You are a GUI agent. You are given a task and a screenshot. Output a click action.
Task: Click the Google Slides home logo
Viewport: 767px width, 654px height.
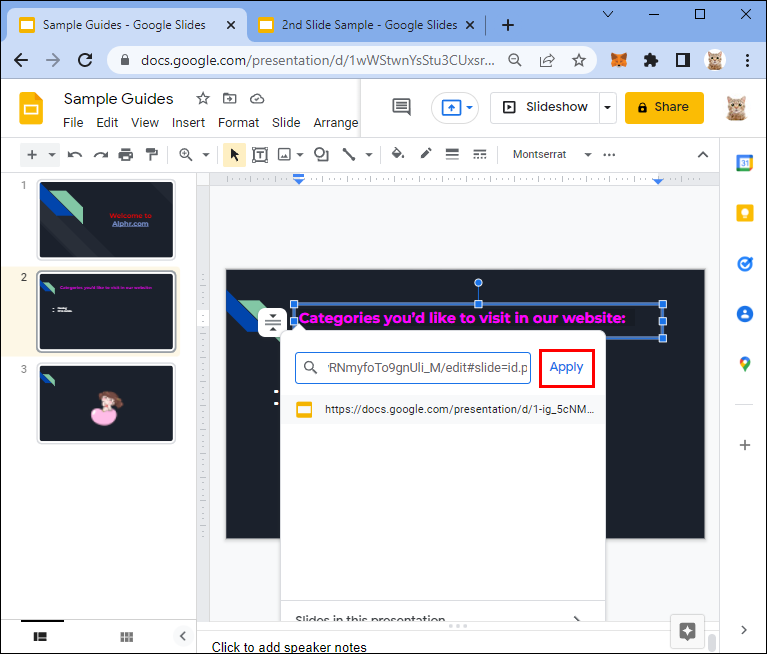[x=31, y=108]
